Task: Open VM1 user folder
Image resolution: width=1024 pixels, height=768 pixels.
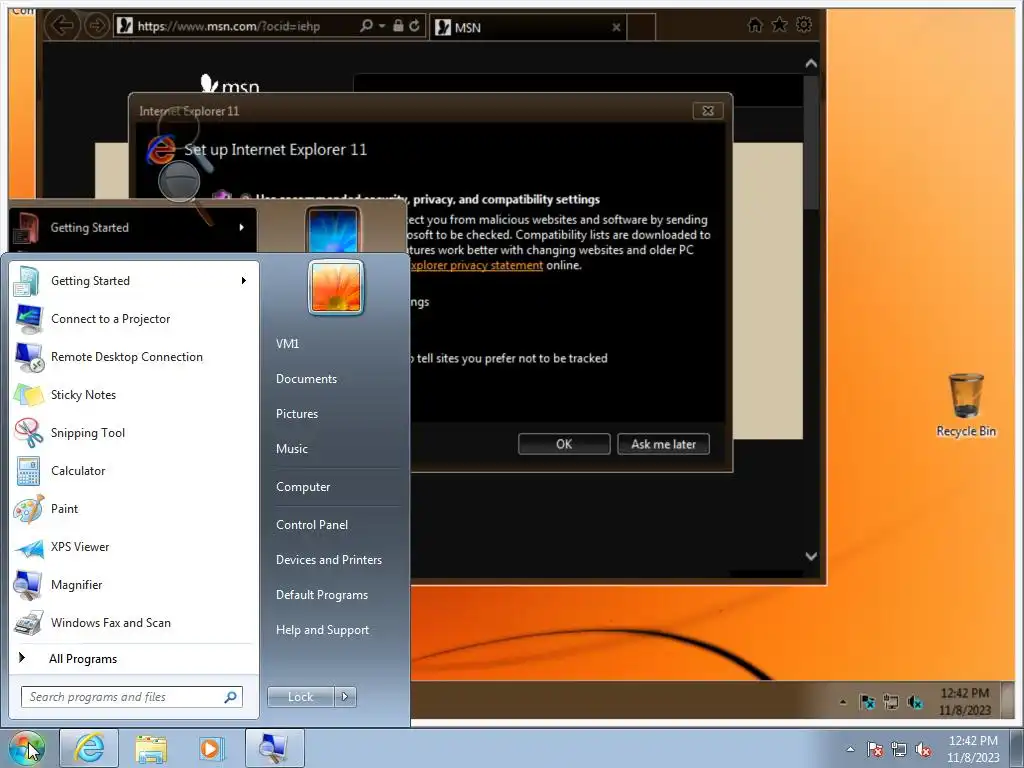Action: pos(287,344)
